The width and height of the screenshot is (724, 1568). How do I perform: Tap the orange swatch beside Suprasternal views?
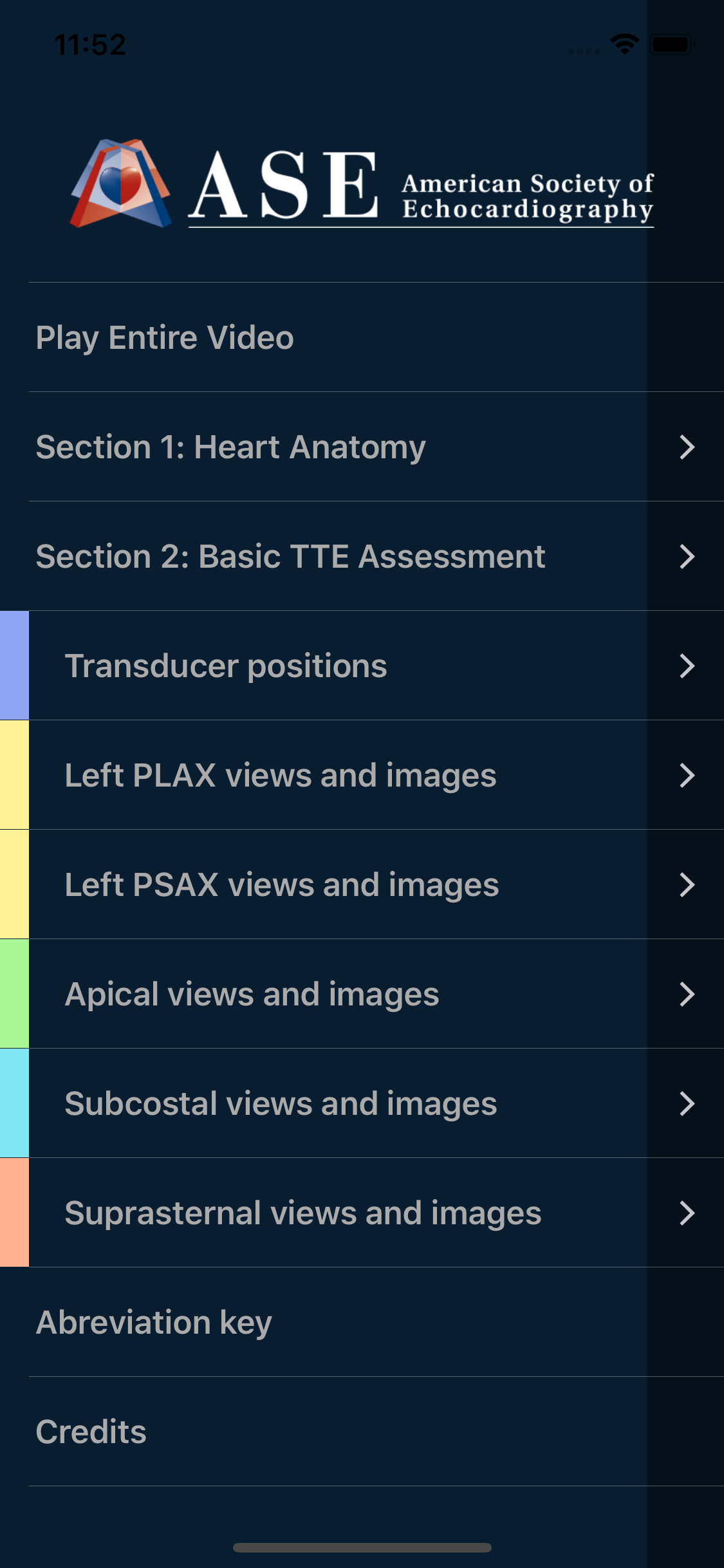pos(14,1213)
